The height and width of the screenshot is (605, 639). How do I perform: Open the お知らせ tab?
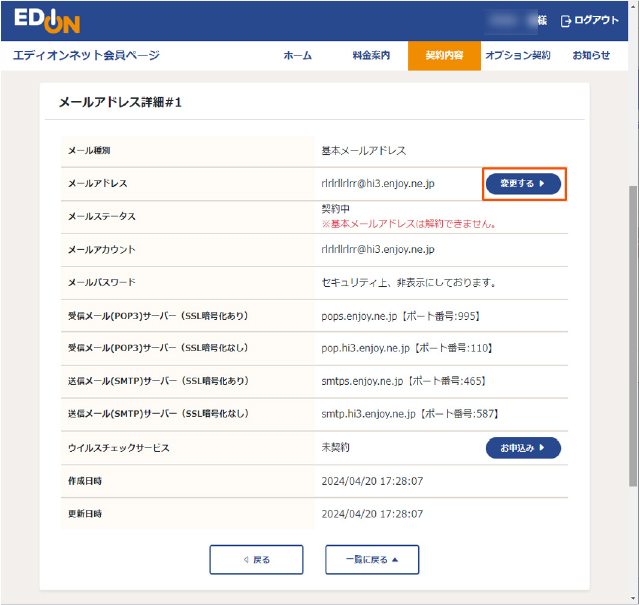[591, 56]
